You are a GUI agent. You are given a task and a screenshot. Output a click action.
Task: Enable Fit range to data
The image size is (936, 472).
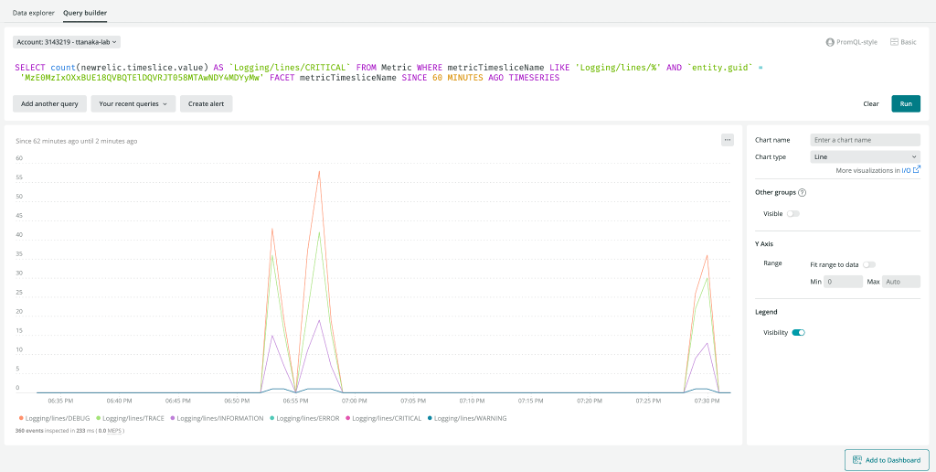869,264
